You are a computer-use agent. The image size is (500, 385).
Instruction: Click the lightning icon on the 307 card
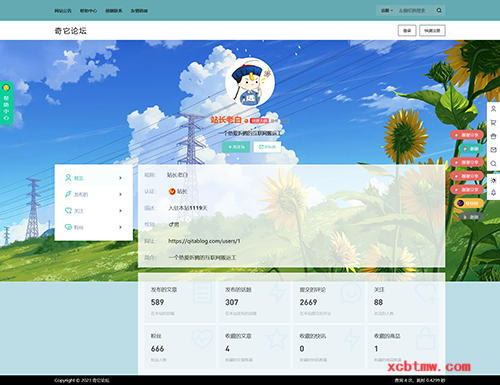point(277,292)
